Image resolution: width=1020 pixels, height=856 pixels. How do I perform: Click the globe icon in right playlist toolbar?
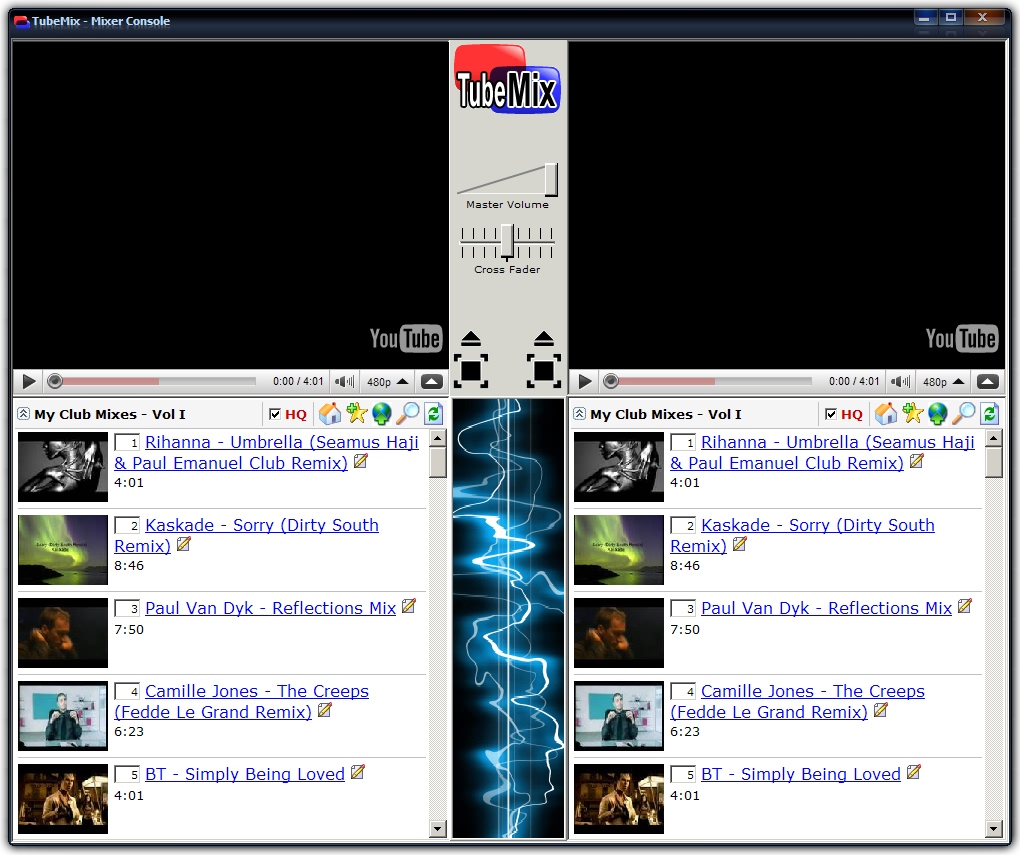pos(938,413)
